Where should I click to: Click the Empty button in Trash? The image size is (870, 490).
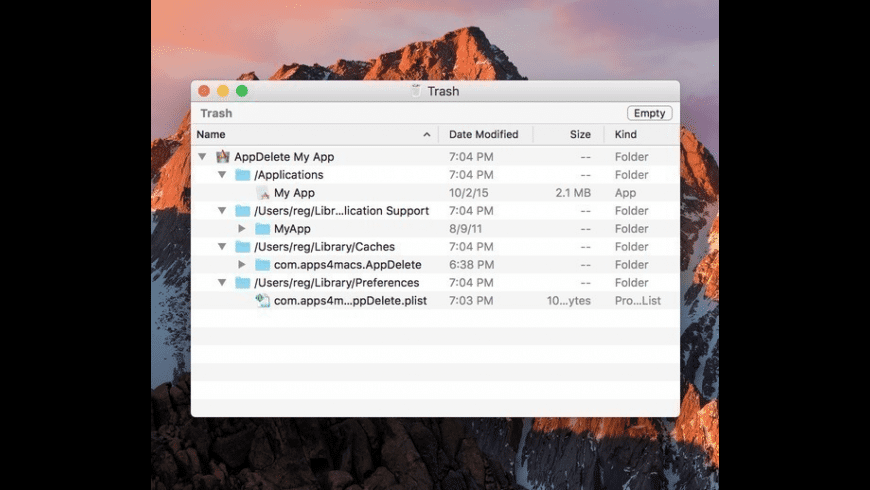tap(649, 113)
